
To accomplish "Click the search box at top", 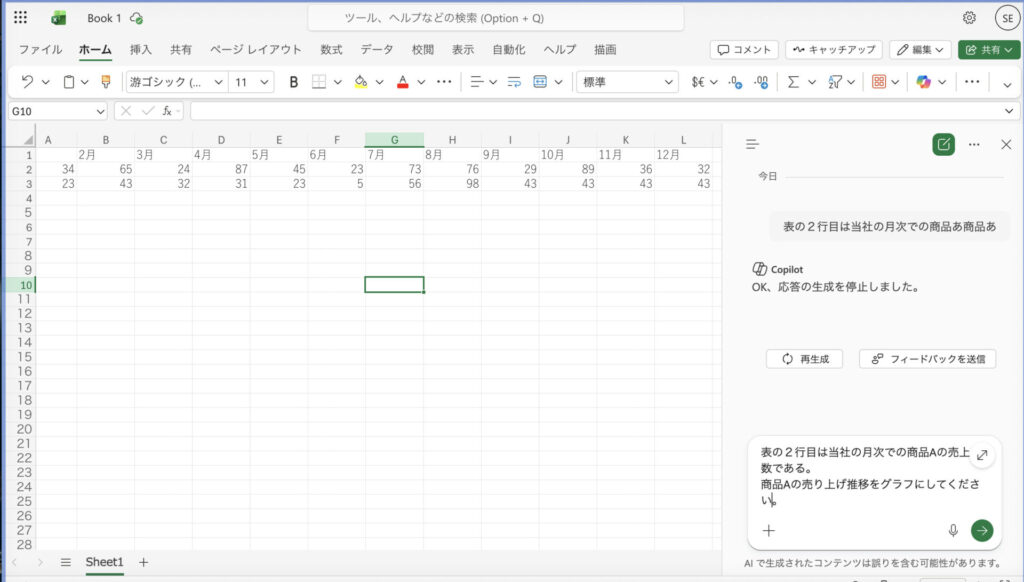I will [x=496, y=18].
